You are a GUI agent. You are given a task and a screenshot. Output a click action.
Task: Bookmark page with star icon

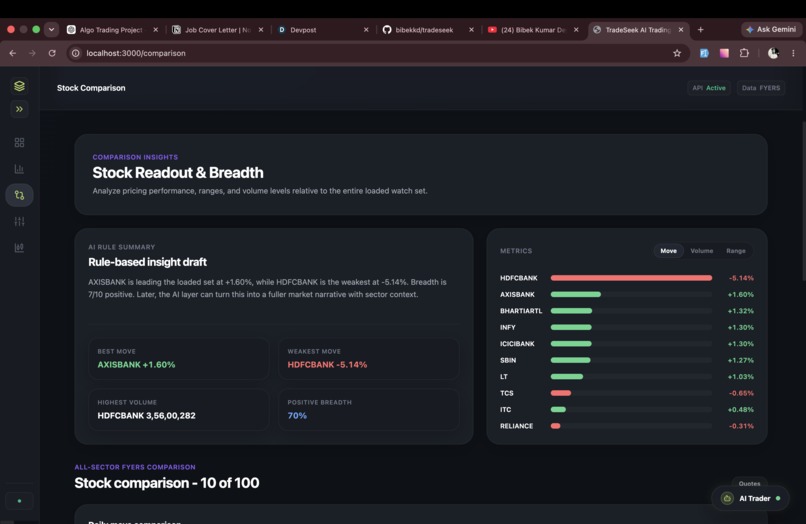pos(677,53)
